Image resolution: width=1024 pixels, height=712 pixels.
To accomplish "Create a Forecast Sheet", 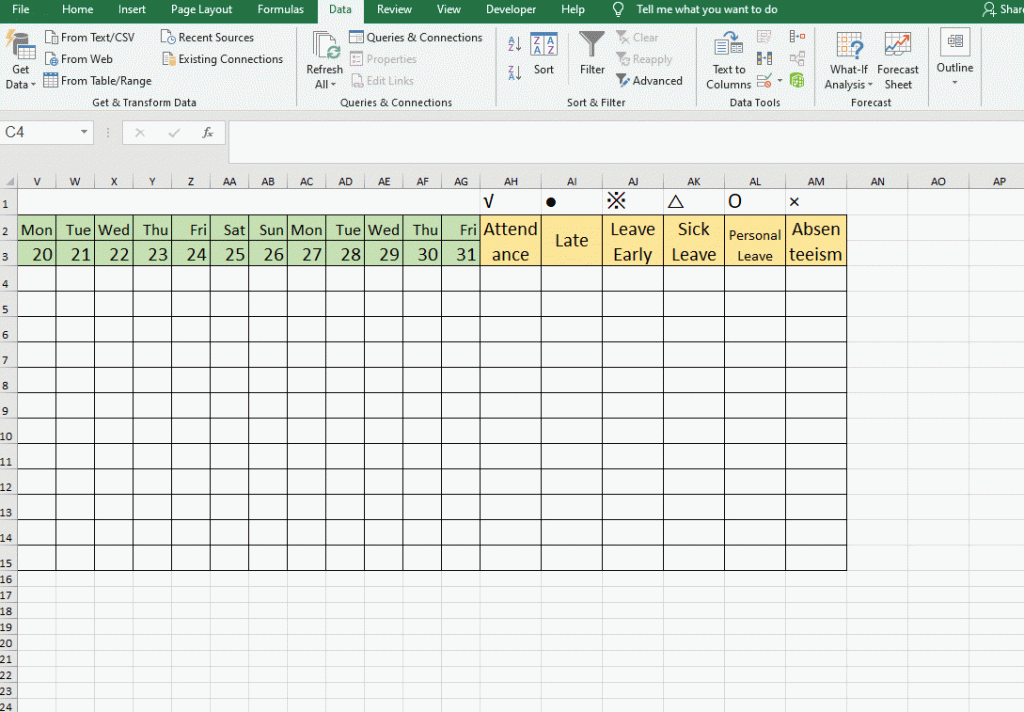I will click(897, 61).
